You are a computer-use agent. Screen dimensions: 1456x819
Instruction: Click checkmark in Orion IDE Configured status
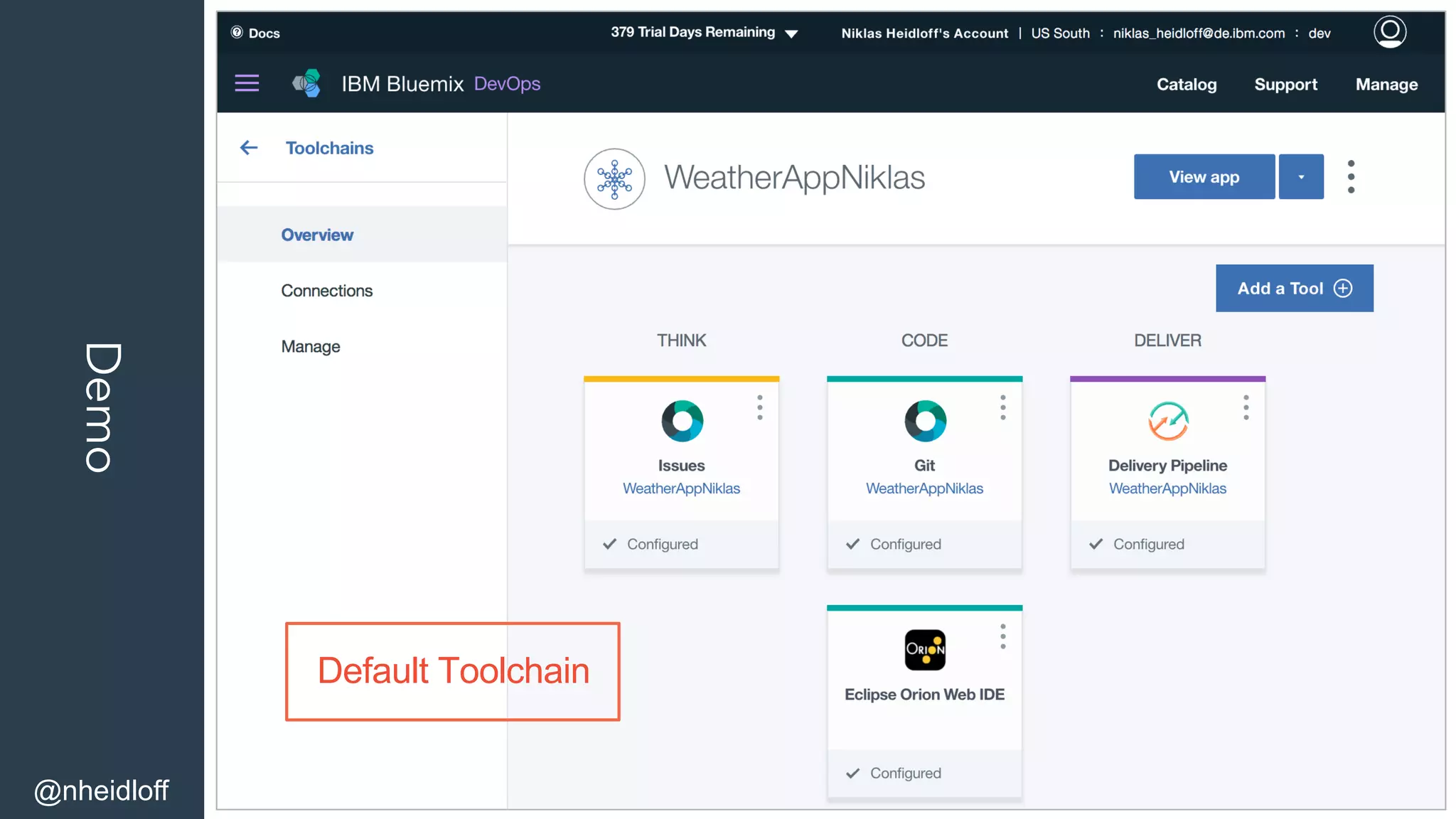point(852,773)
